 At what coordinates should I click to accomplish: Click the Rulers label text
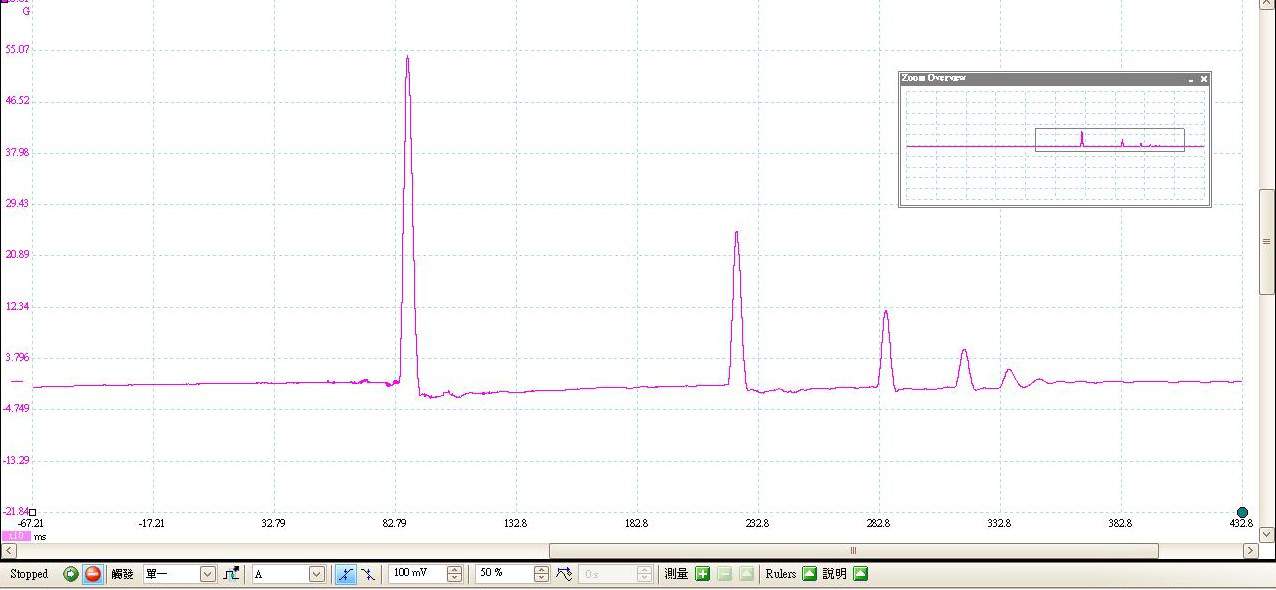pos(781,574)
